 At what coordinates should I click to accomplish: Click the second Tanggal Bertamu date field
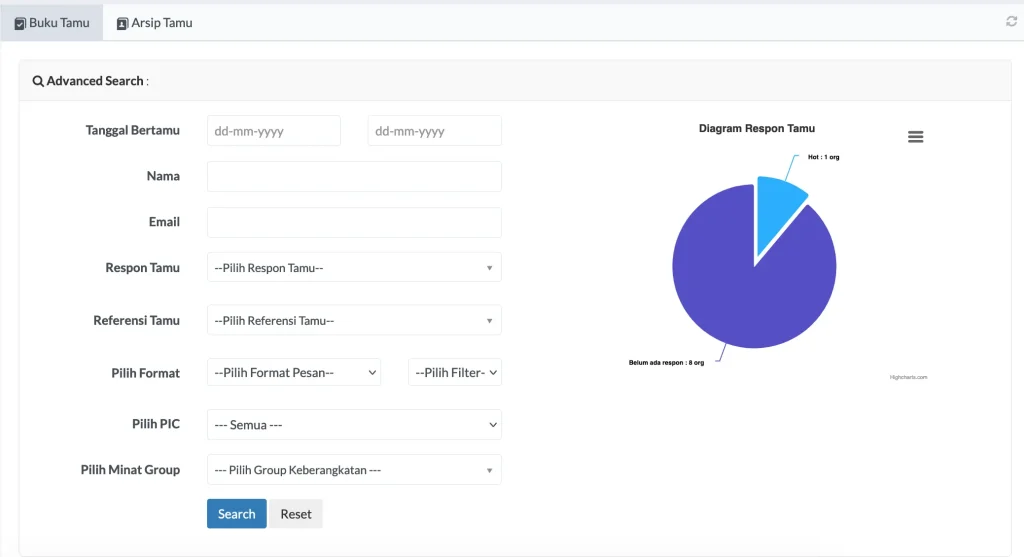pyautogui.click(x=434, y=131)
